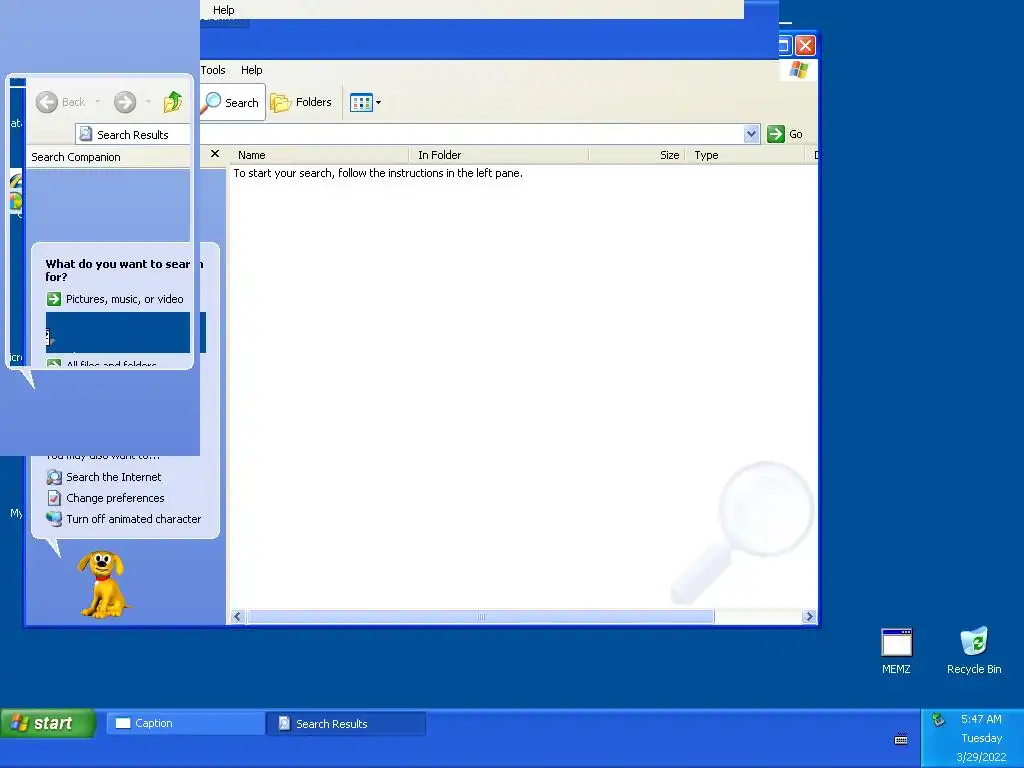Switch to Search Results taskbar window

click(346, 724)
